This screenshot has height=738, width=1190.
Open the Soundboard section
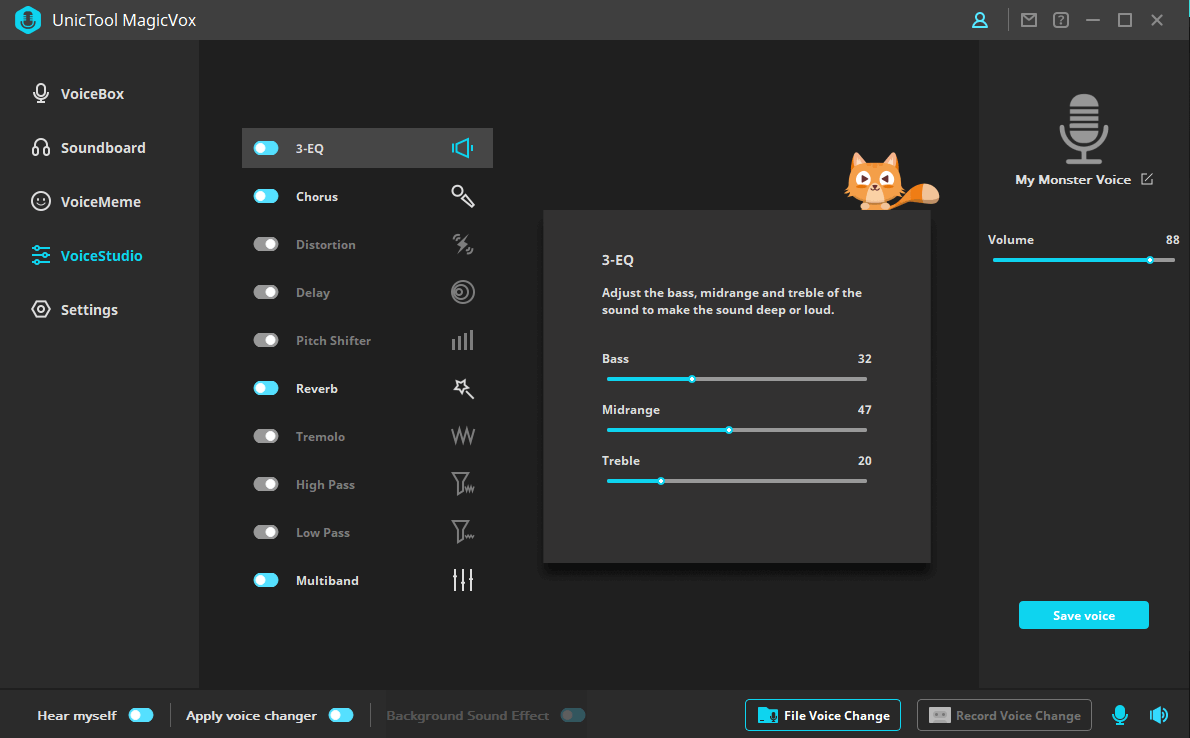pyautogui.click(x=102, y=148)
